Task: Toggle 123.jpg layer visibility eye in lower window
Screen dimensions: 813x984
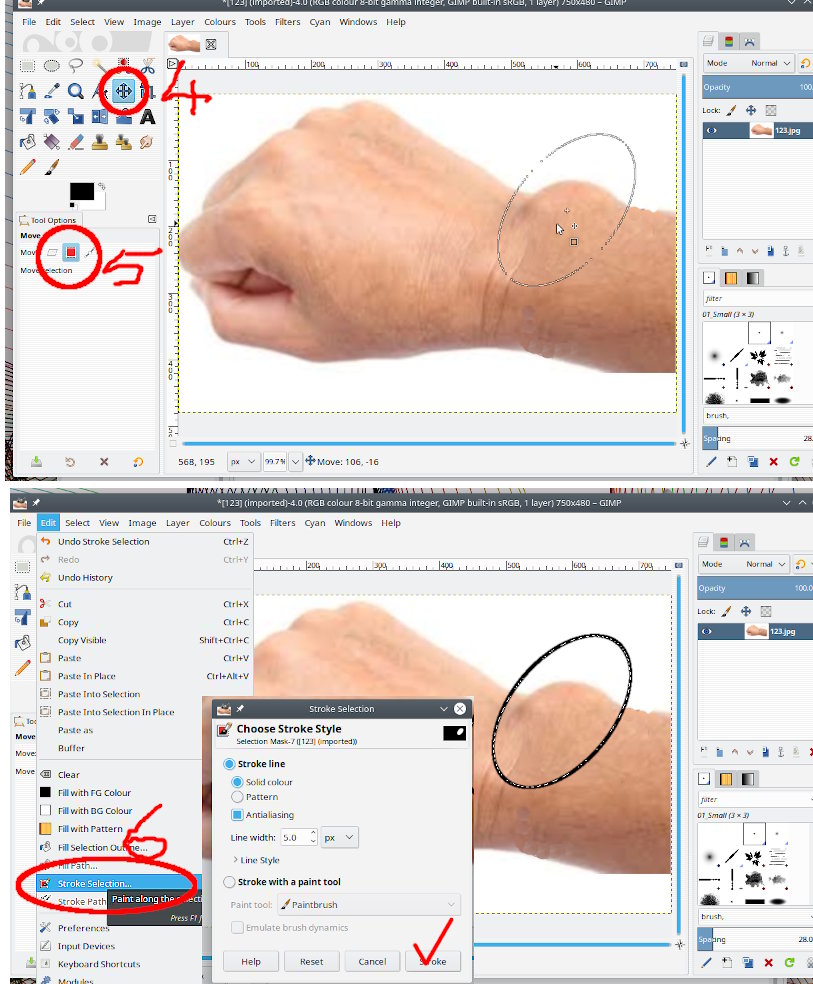Action: click(706, 631)
